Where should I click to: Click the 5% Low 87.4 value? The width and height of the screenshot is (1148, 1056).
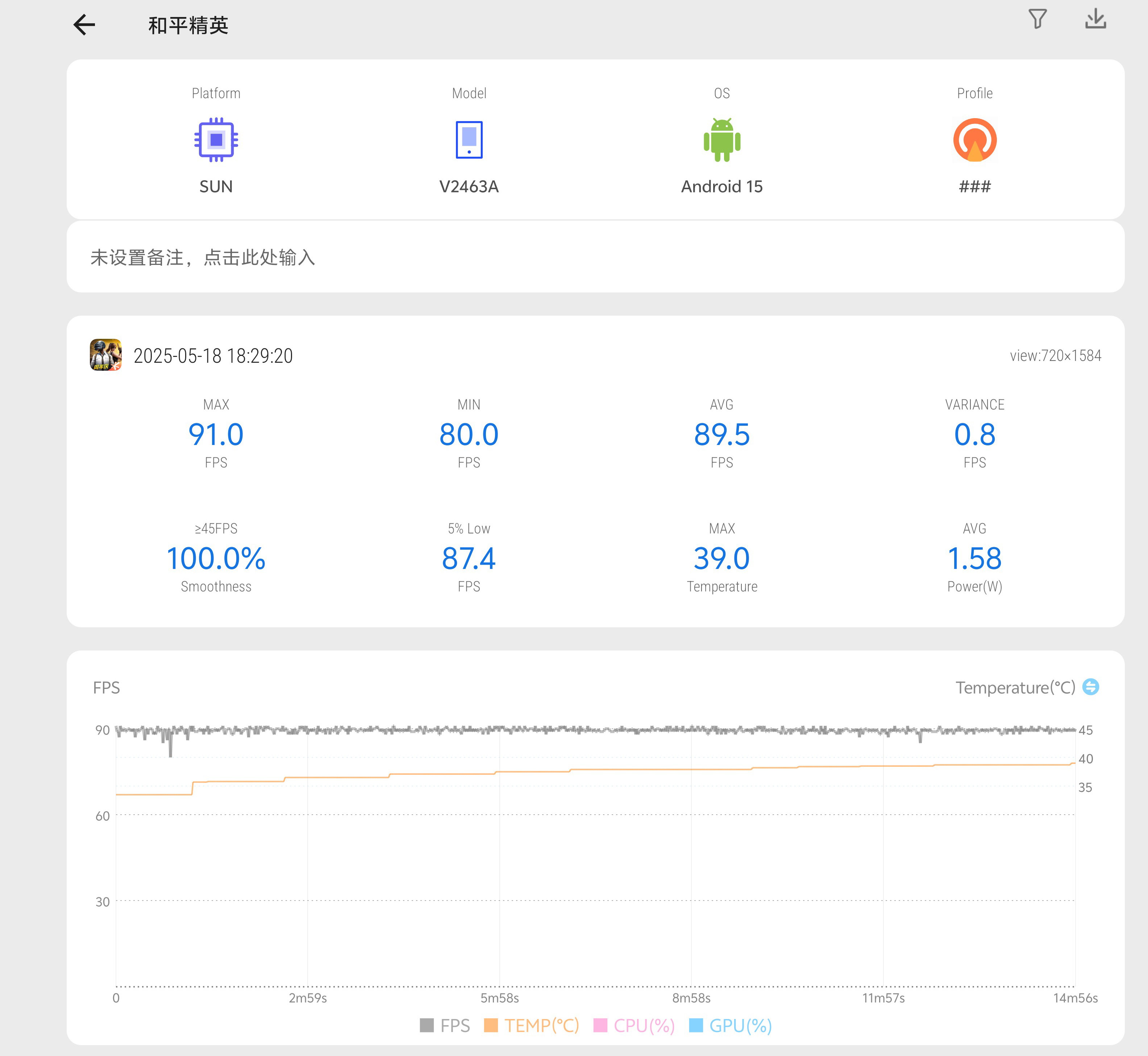(469, 558)
